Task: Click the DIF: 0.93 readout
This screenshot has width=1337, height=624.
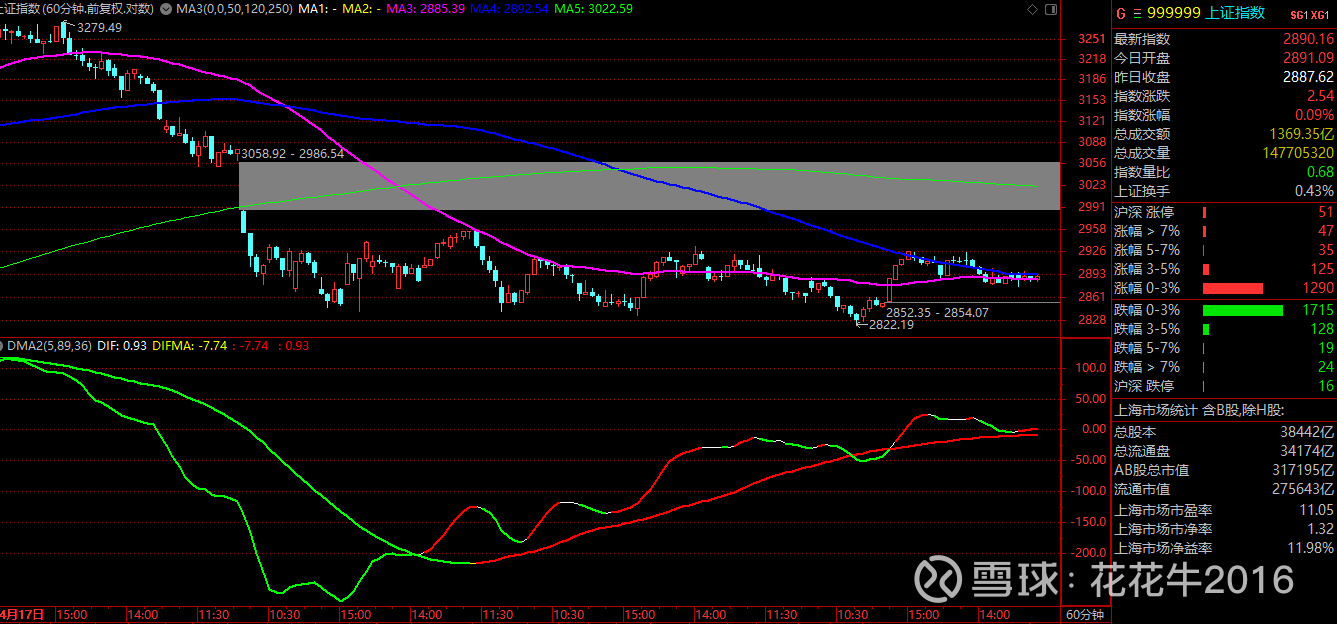Action: (121, 346)
